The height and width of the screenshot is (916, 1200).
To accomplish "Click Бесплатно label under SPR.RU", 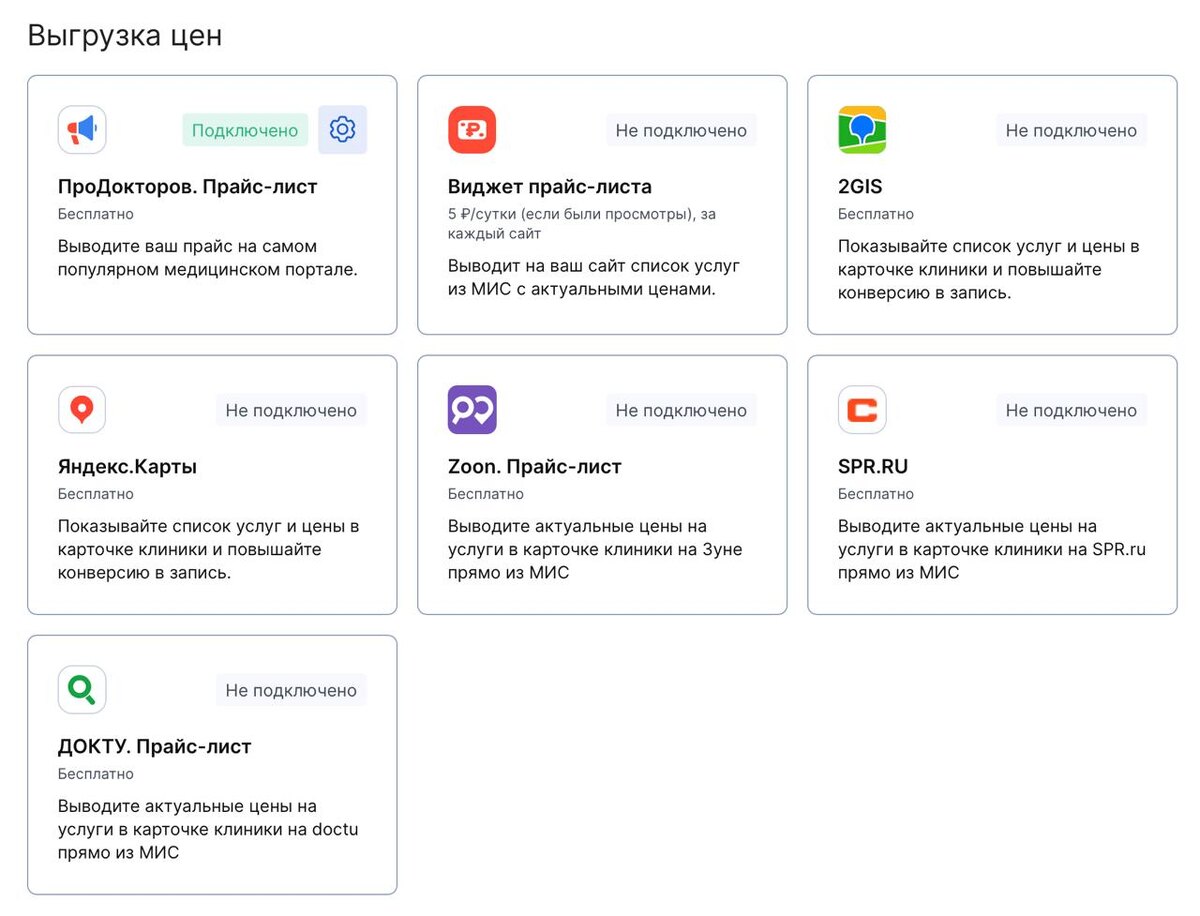I will coord(876,494).
